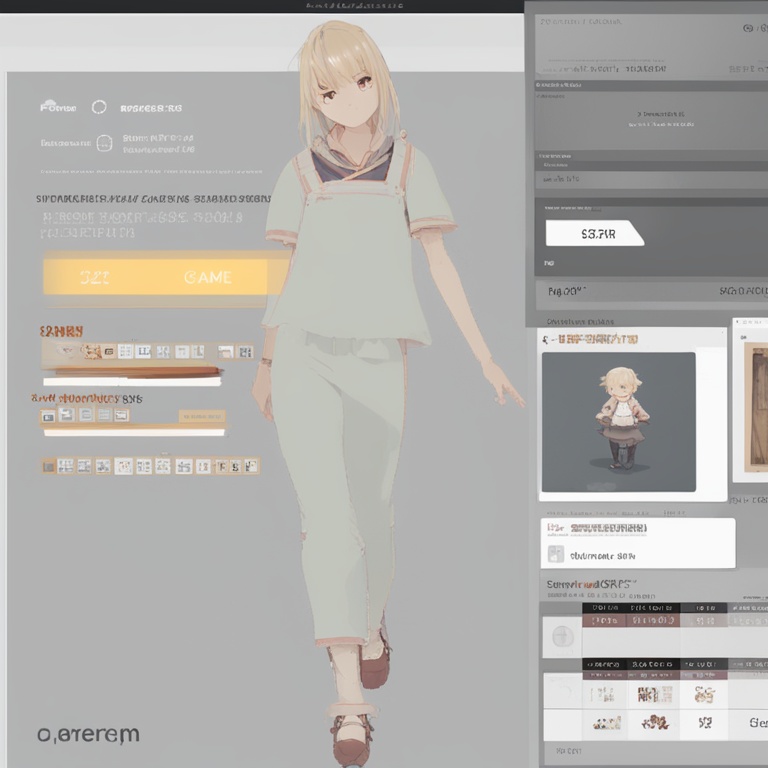
Task: Select the dashed circle icon beside the cloud label
Action: click(x=99, y=107)
